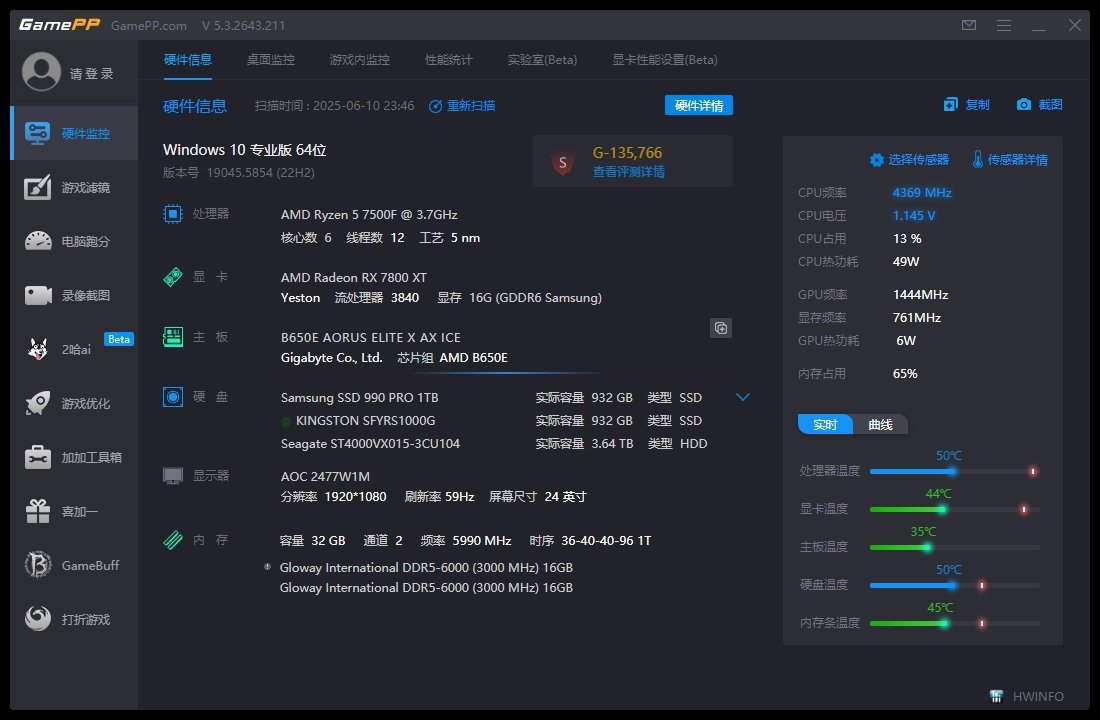This screenshot has width=1100, height=720.
Task: Click the 显卡温度 temperature bar
Action: point(954,509)
